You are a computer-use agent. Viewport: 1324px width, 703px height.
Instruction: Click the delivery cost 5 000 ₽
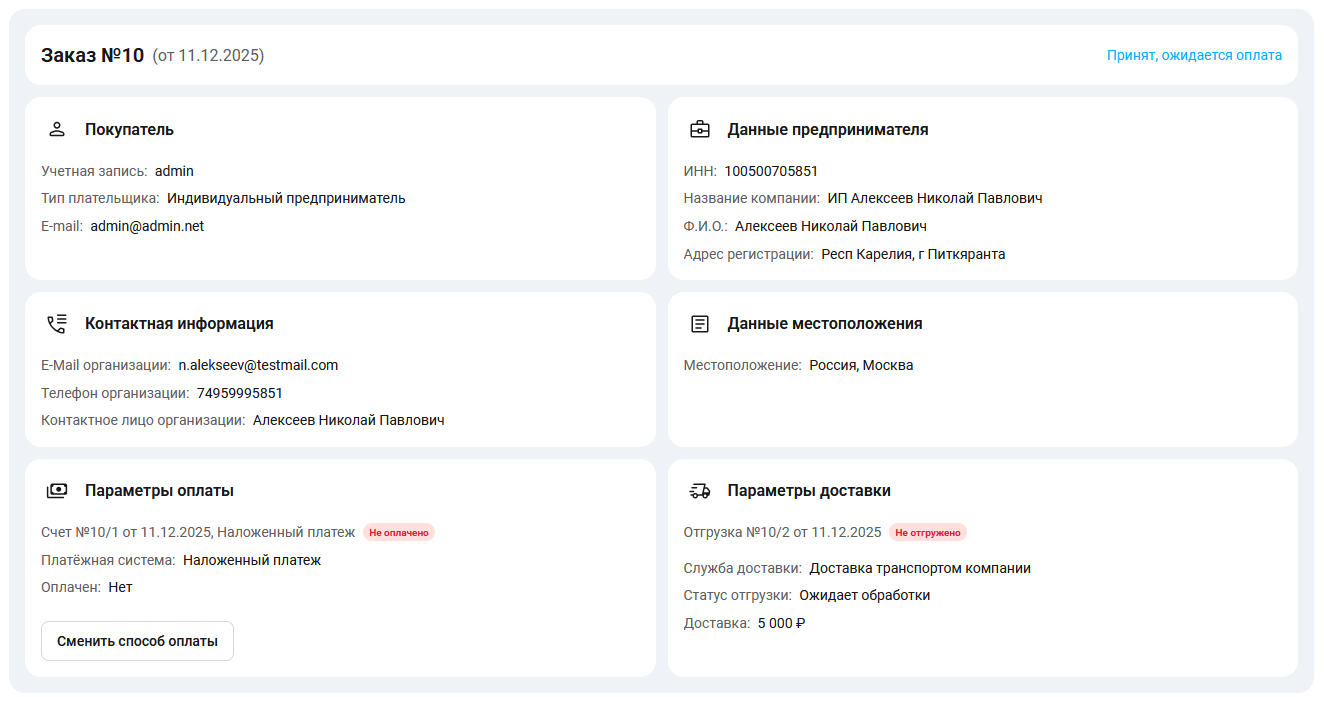coord(782,622)
